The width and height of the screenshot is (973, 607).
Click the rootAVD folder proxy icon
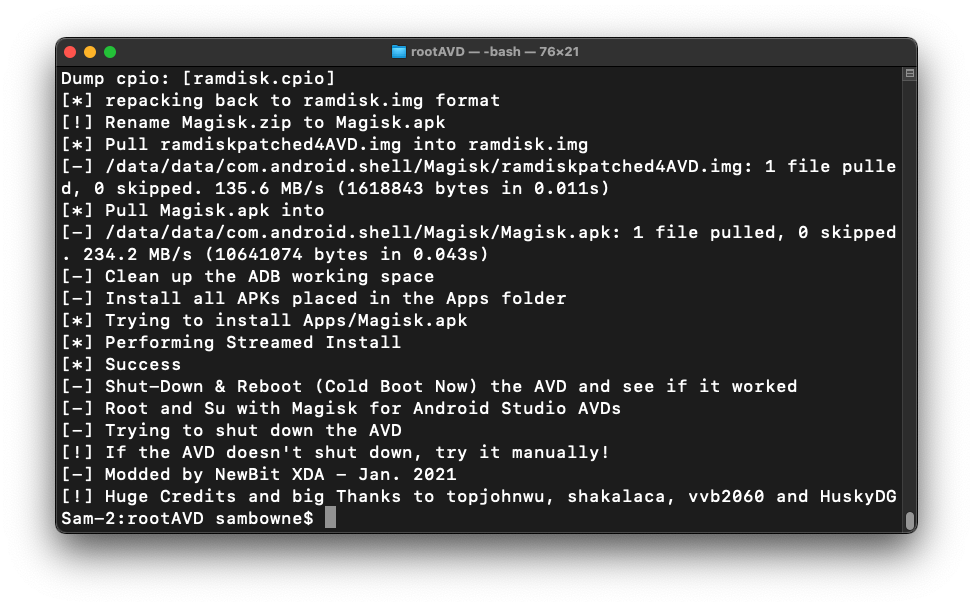398,52
